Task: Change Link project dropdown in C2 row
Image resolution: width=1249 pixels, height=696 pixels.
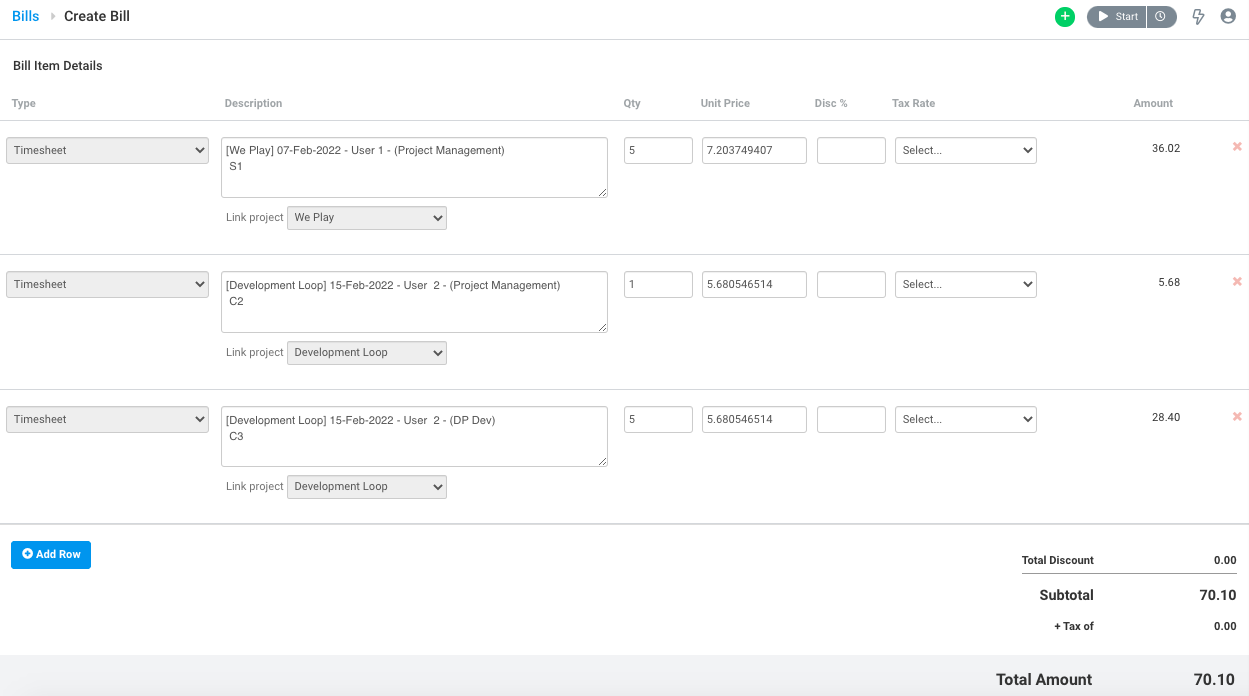Action: coord(367,353)
